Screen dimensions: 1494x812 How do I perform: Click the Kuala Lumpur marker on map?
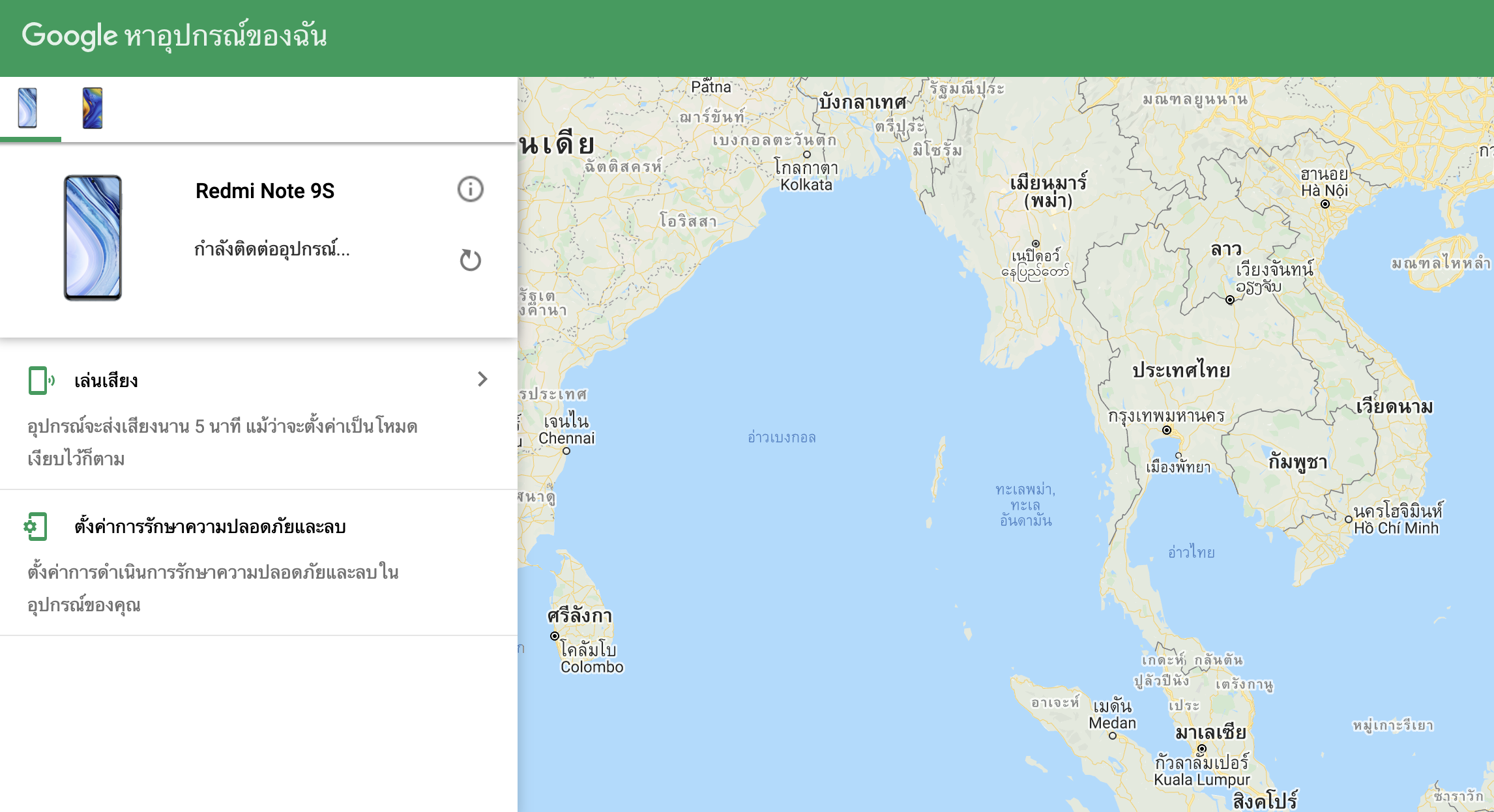click(1202, 749)
